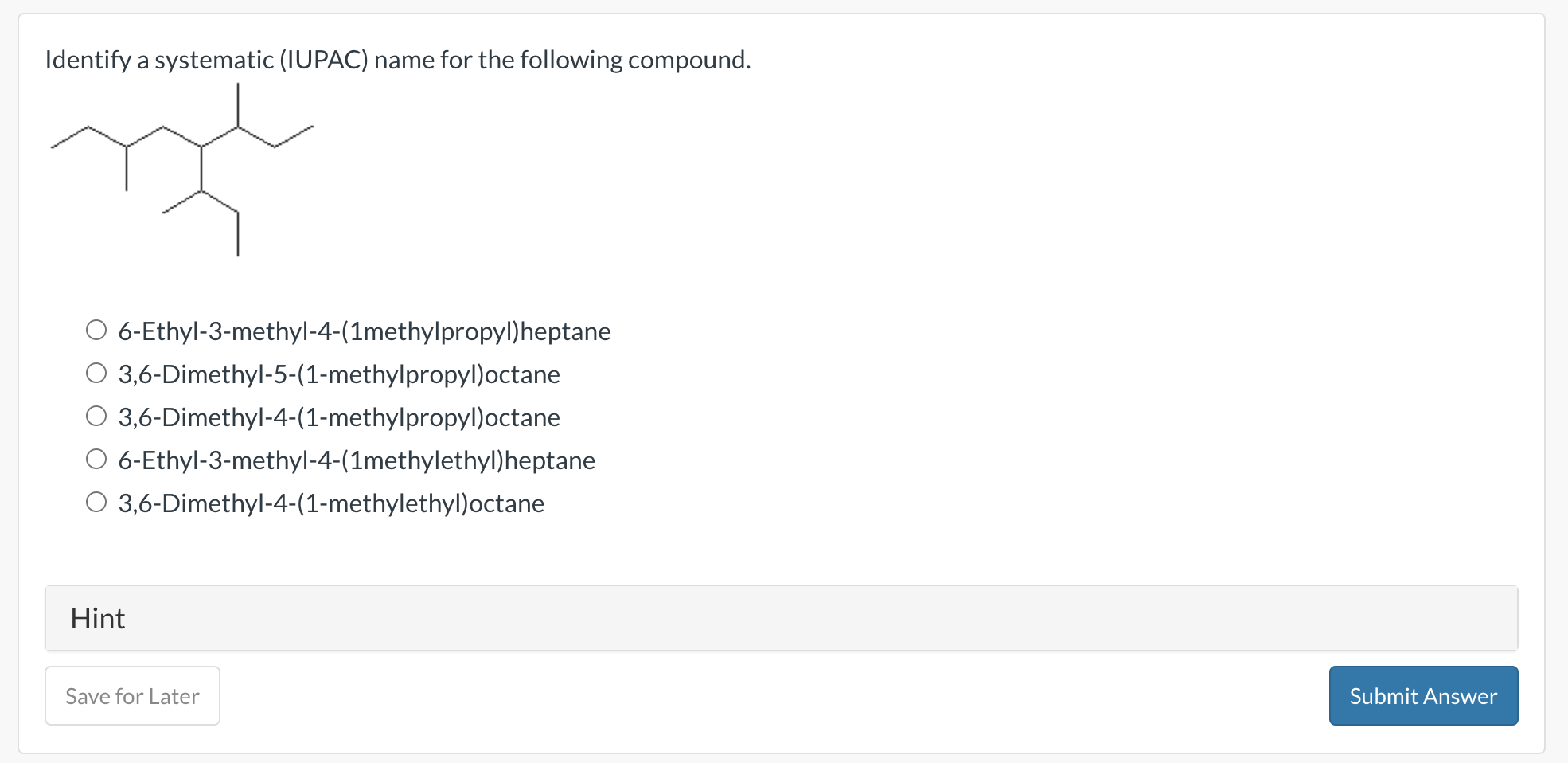The width and height of the screenshot is (1568, 763).
Task: Click the molecule skeletal diagram area
Action: [183, 167]
